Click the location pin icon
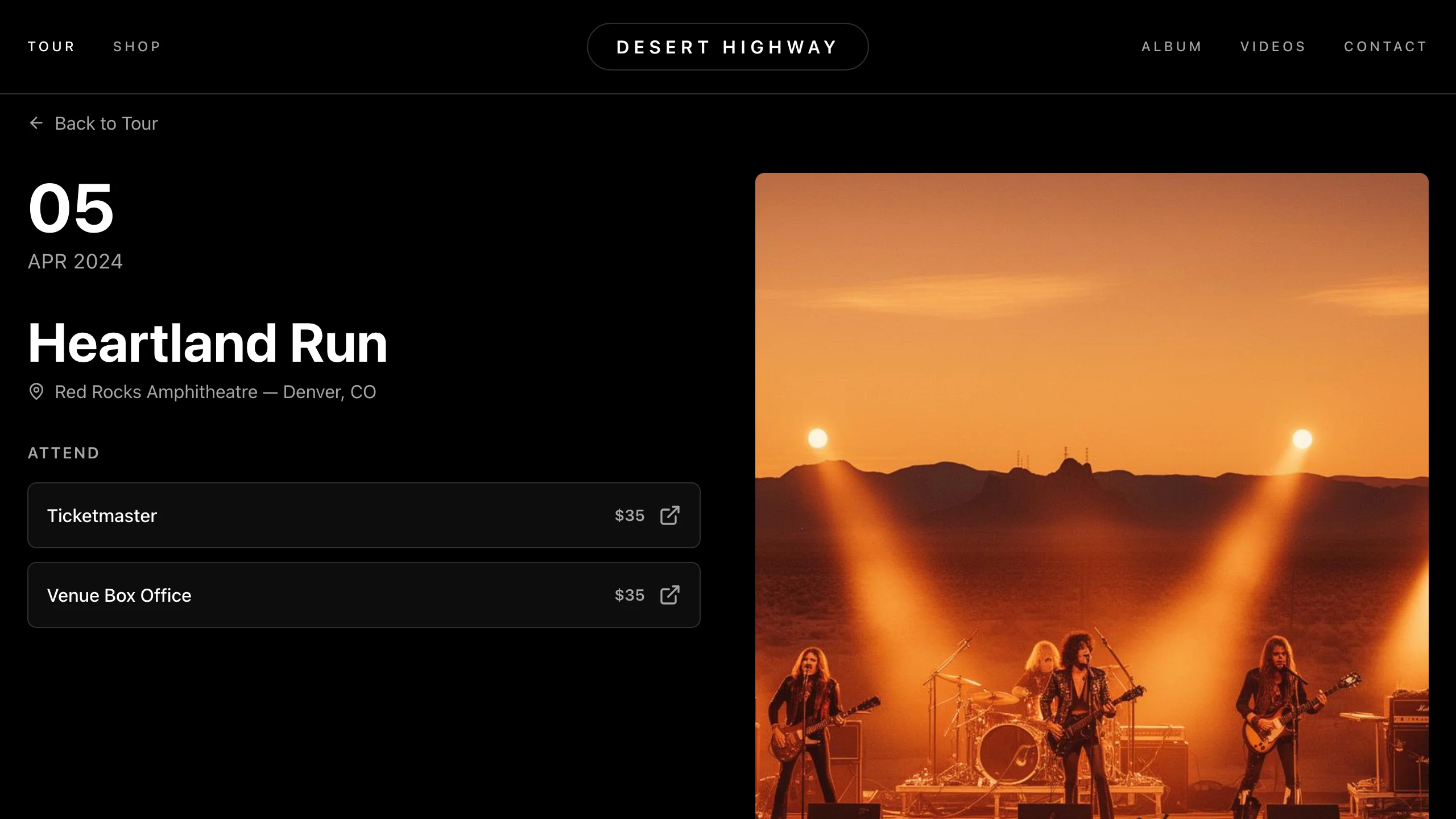This screenshot has height=819, width=1456. pyautogui.click(x=36, y=391)
